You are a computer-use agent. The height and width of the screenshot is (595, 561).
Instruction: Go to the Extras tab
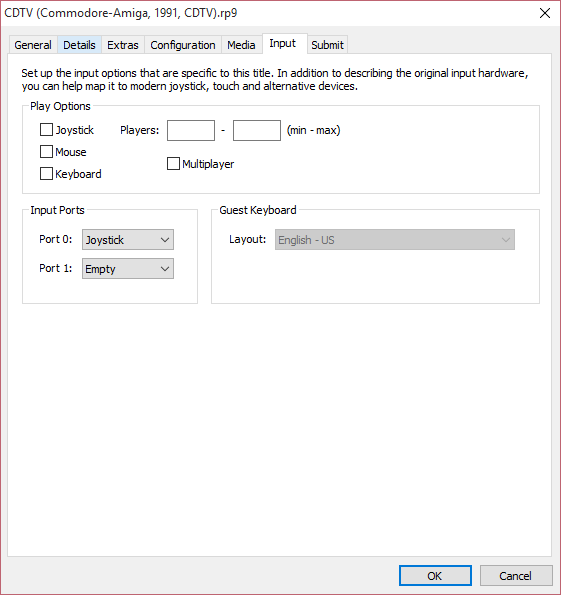[x=123, y=45]
